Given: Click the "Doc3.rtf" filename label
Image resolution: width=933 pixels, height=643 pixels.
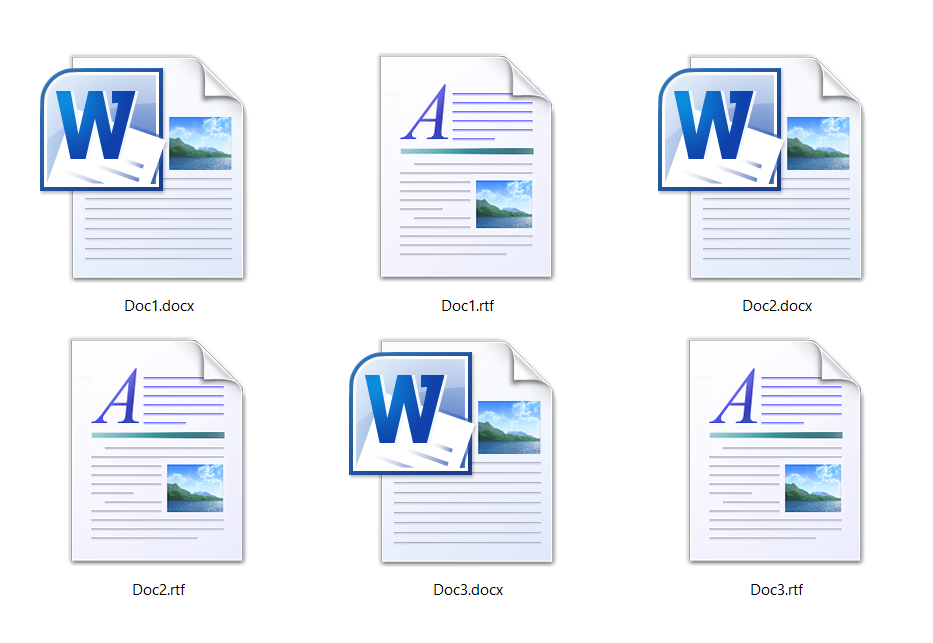Looking at the screenshot, I should pos(776,590).
